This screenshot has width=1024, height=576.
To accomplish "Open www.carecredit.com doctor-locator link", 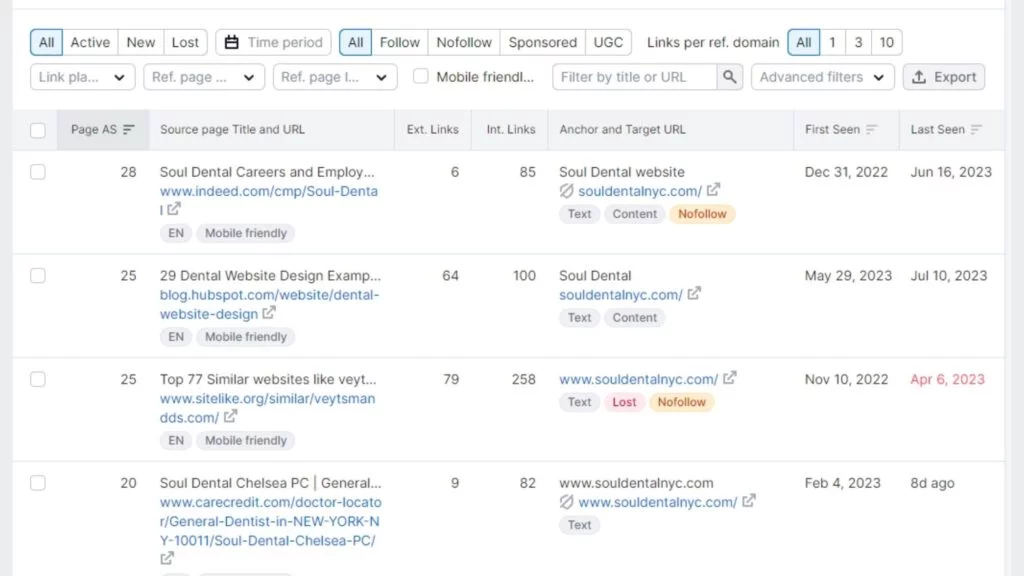I will point(270,521).
